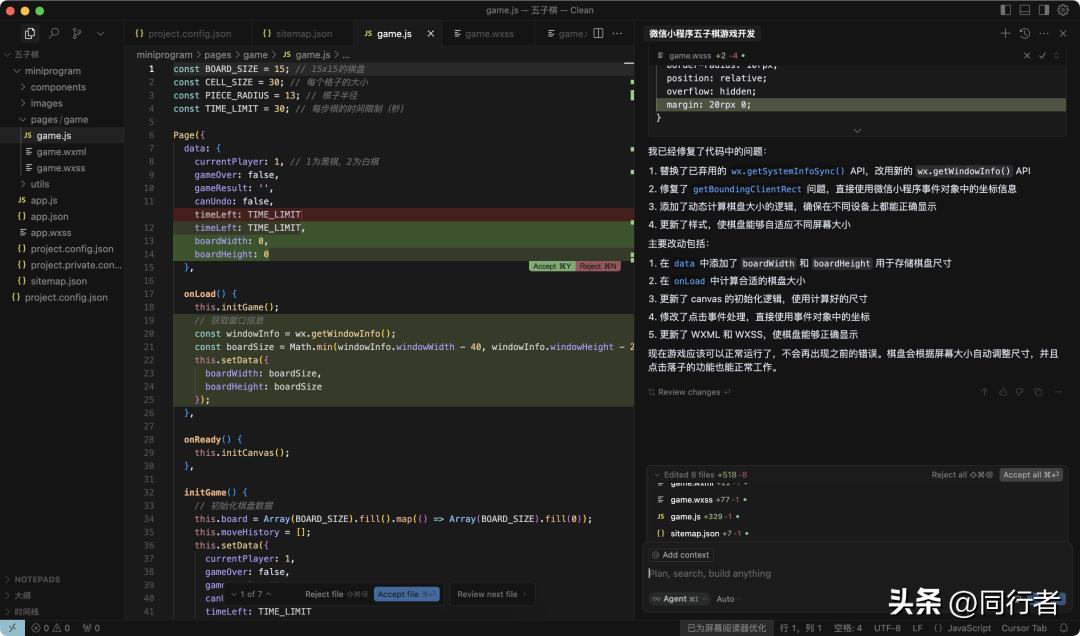Start a new chat with plus icon

[1005, 33]
